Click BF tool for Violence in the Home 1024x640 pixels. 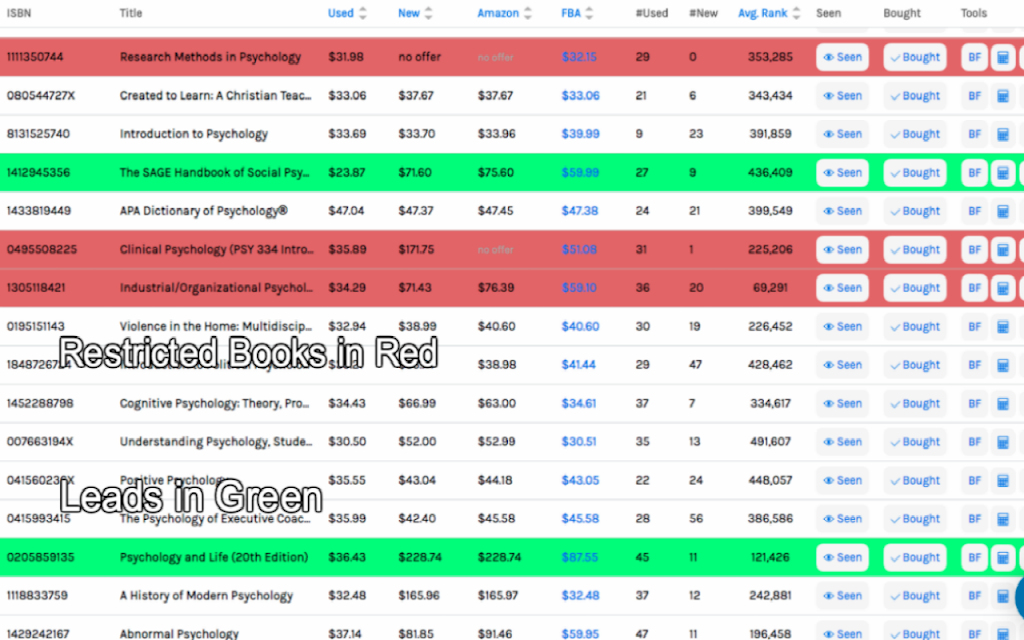tap(974, 327)
